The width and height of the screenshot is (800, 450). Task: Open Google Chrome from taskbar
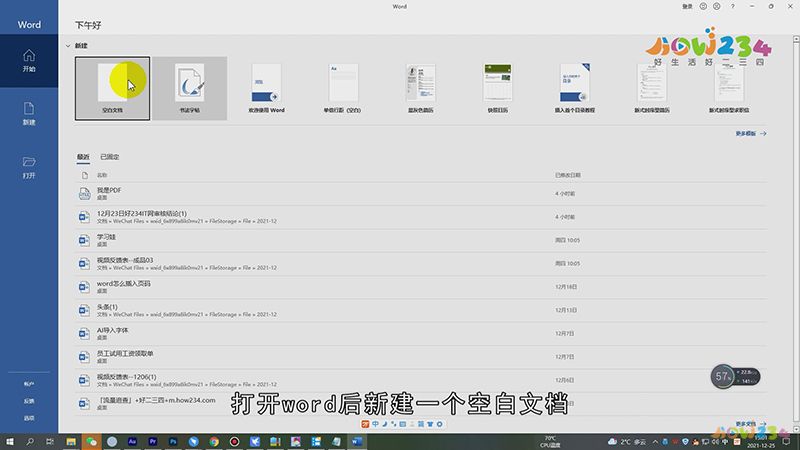(214, 442)
